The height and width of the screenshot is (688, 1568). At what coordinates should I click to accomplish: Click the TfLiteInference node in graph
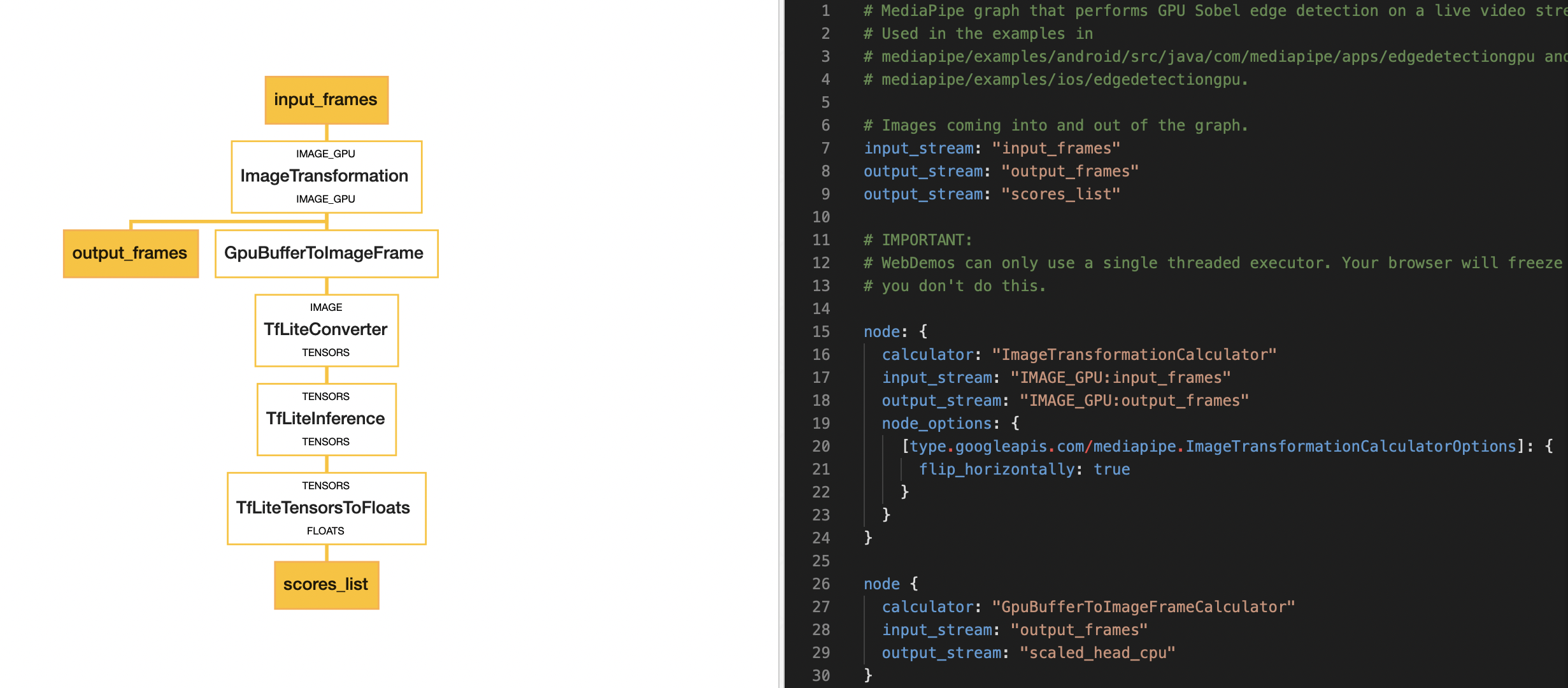[x=326, y=419]
